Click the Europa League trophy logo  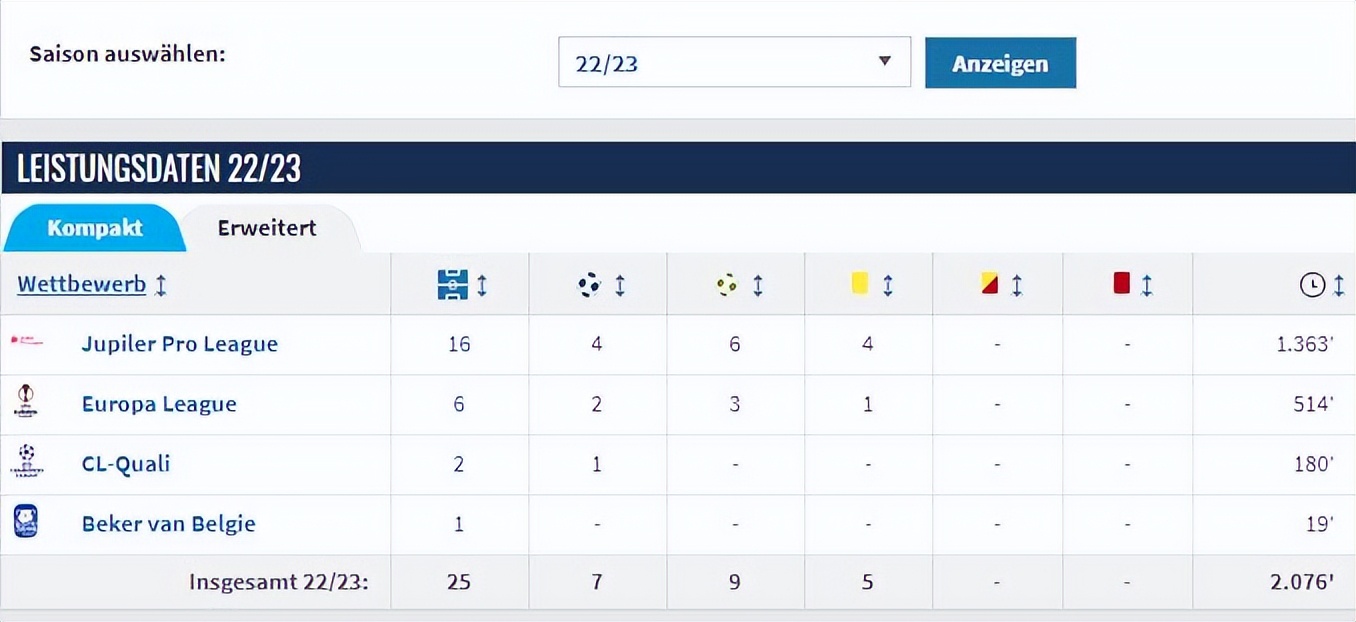coord(26,403)
